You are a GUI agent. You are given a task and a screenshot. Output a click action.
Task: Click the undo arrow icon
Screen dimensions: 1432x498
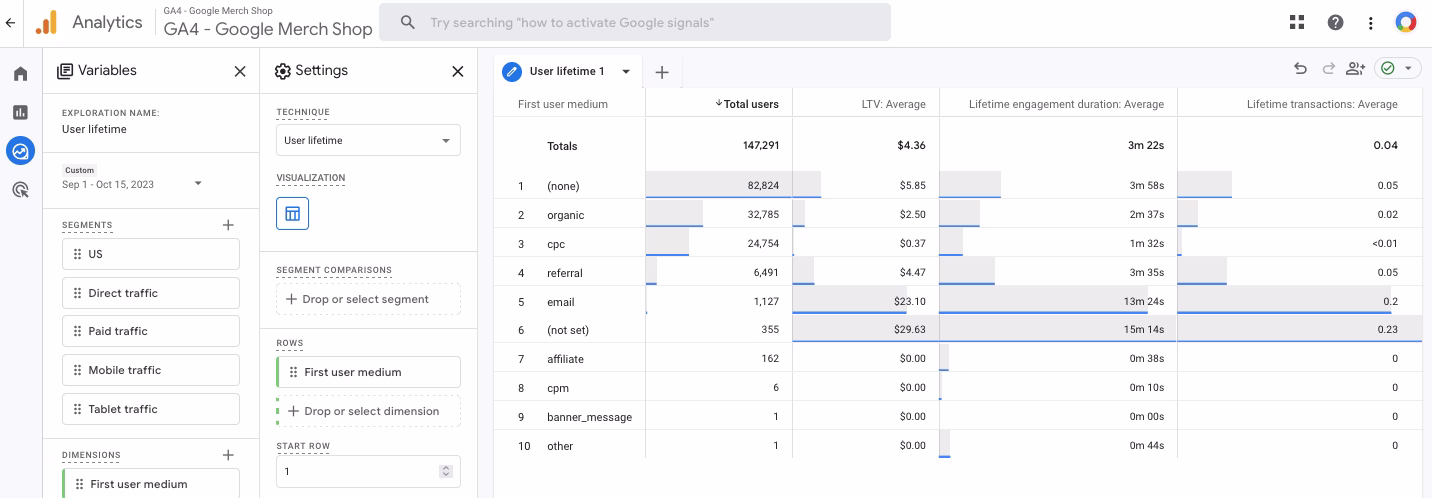pos(1300,69)
